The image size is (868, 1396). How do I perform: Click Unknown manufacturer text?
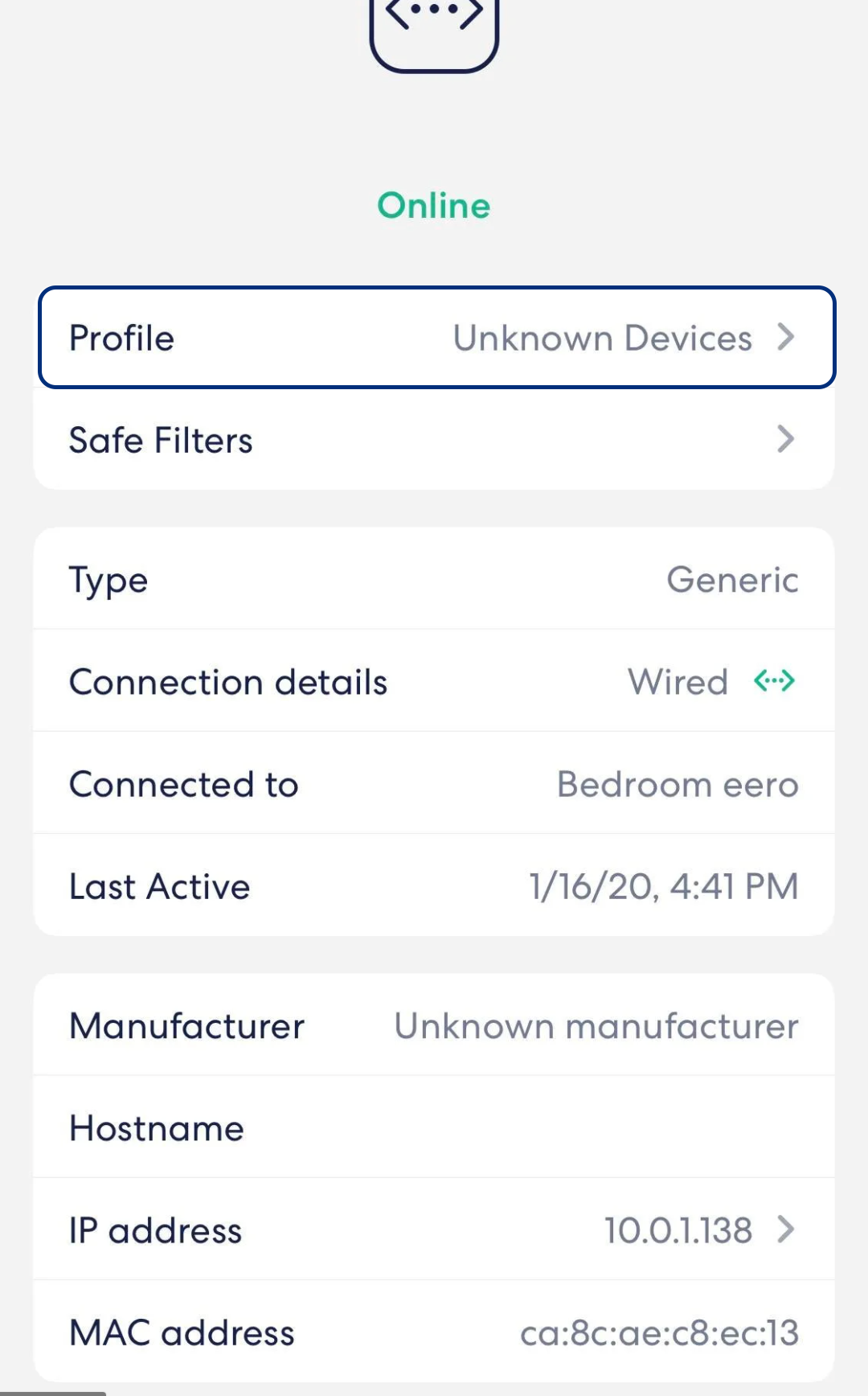(x=595, y=1025)
